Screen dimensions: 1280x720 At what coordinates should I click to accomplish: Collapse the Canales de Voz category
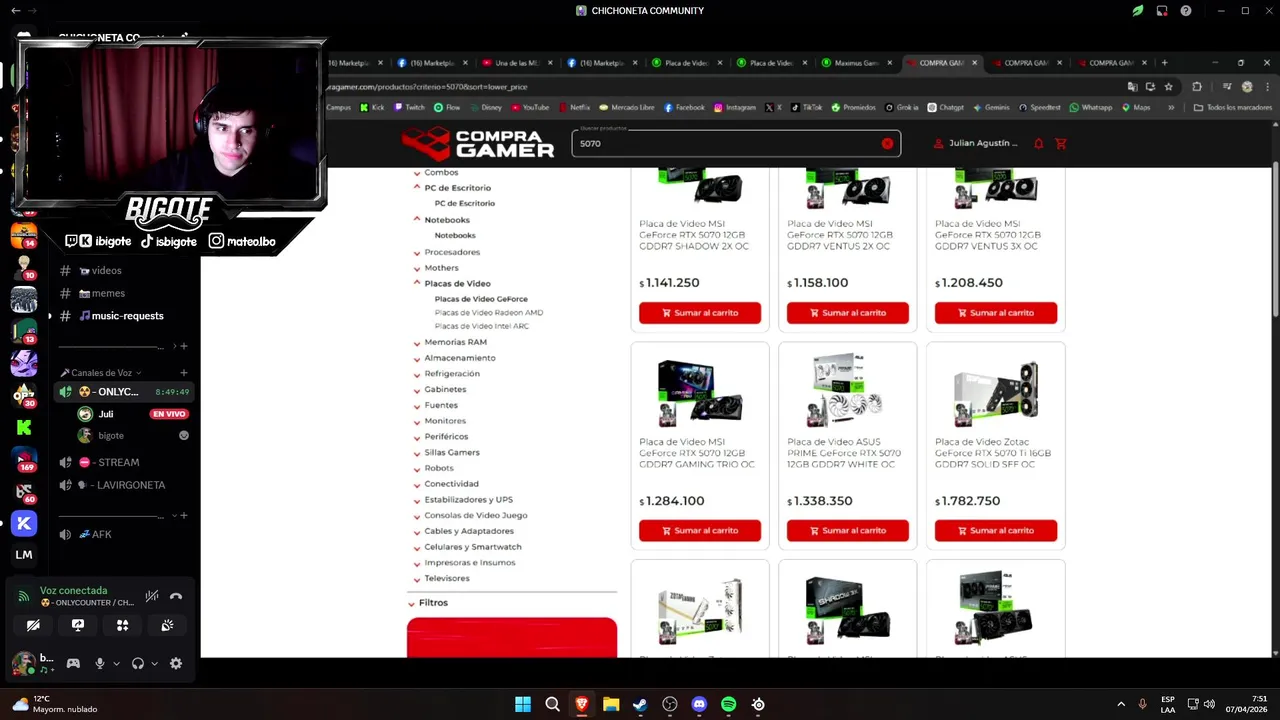point(100,373)
